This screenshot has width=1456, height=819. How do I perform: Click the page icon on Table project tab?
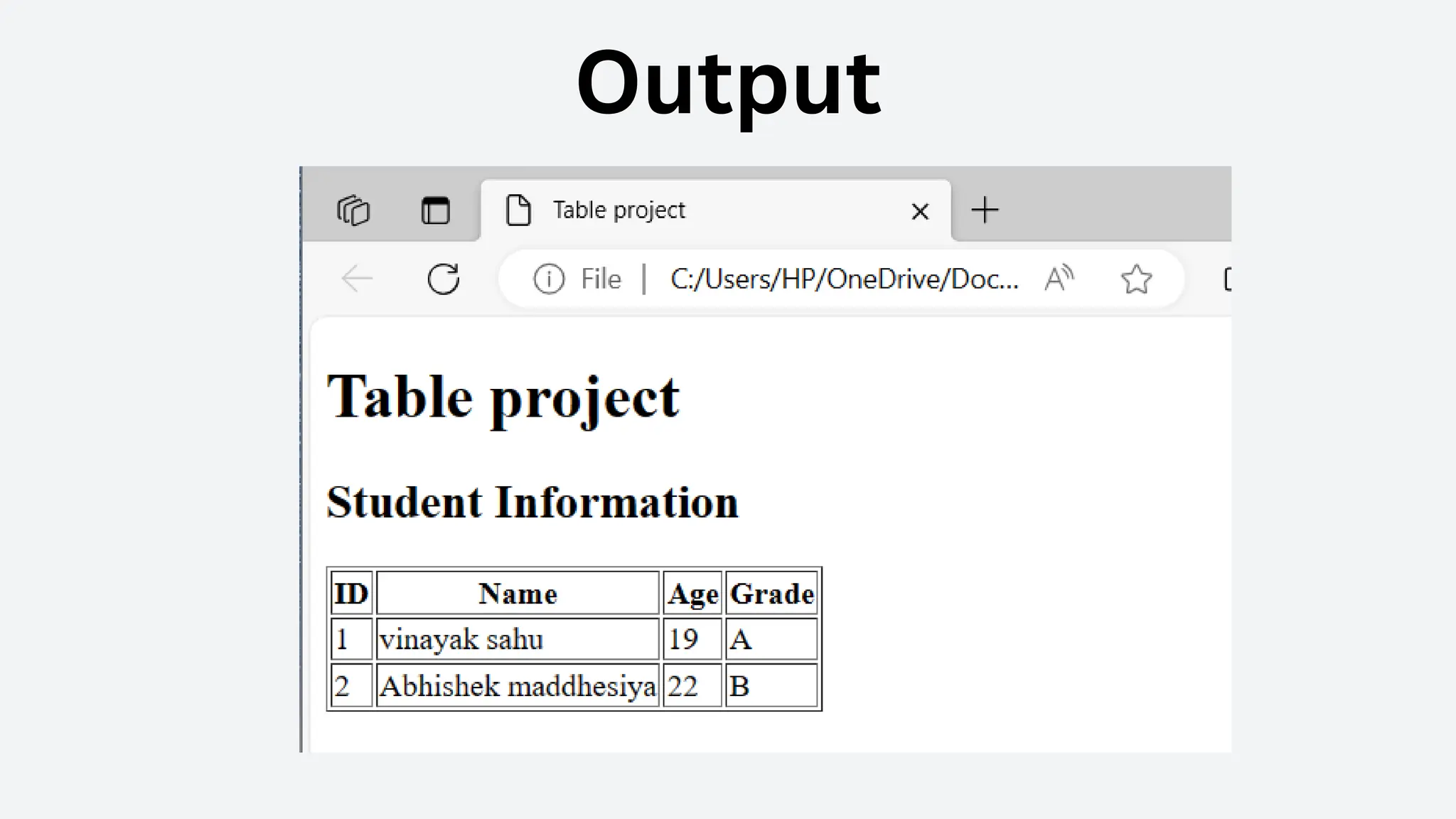pyautogui.click(x=518, y=210)
